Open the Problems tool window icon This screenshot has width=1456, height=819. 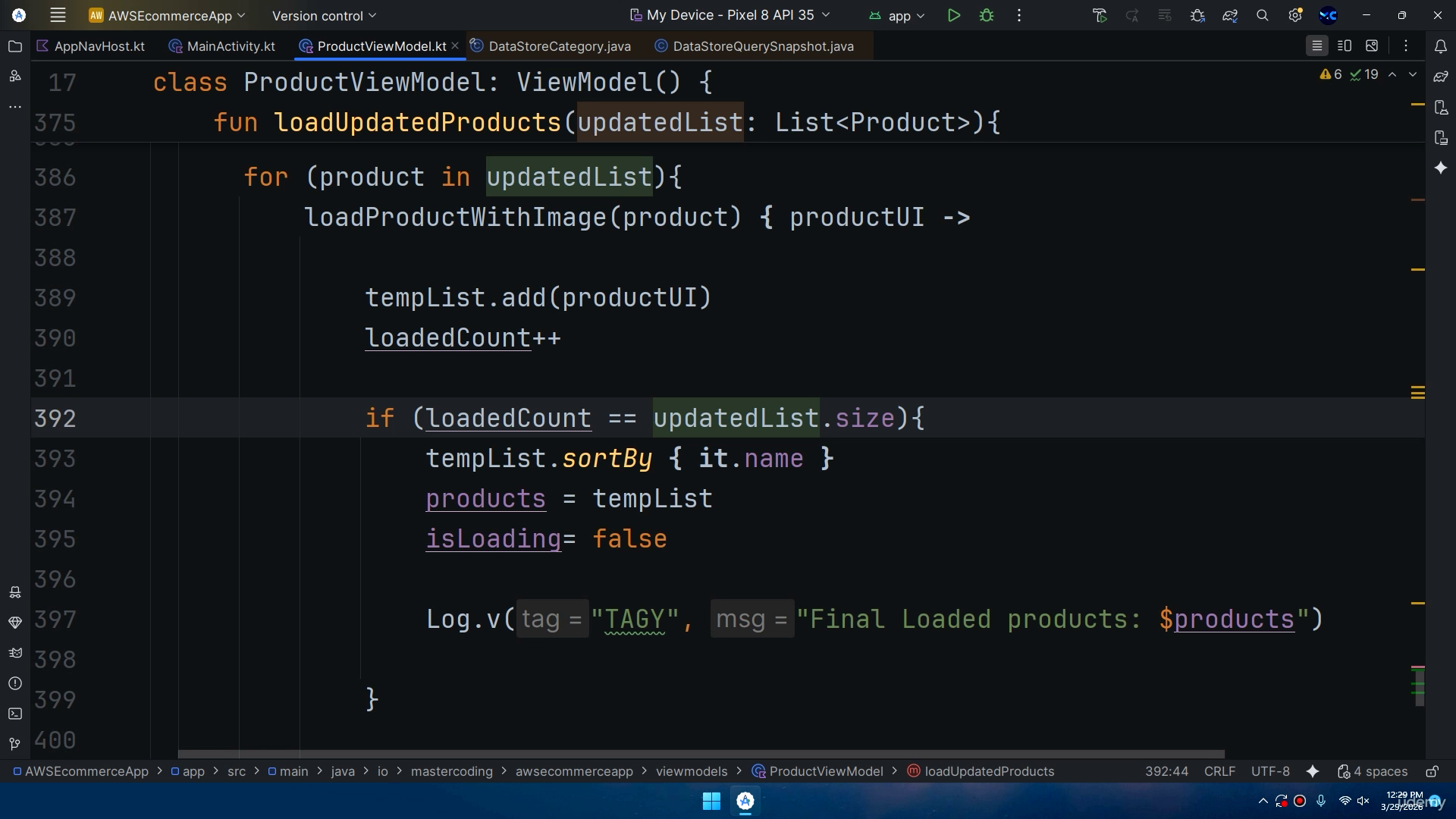[x=15, y=683]
